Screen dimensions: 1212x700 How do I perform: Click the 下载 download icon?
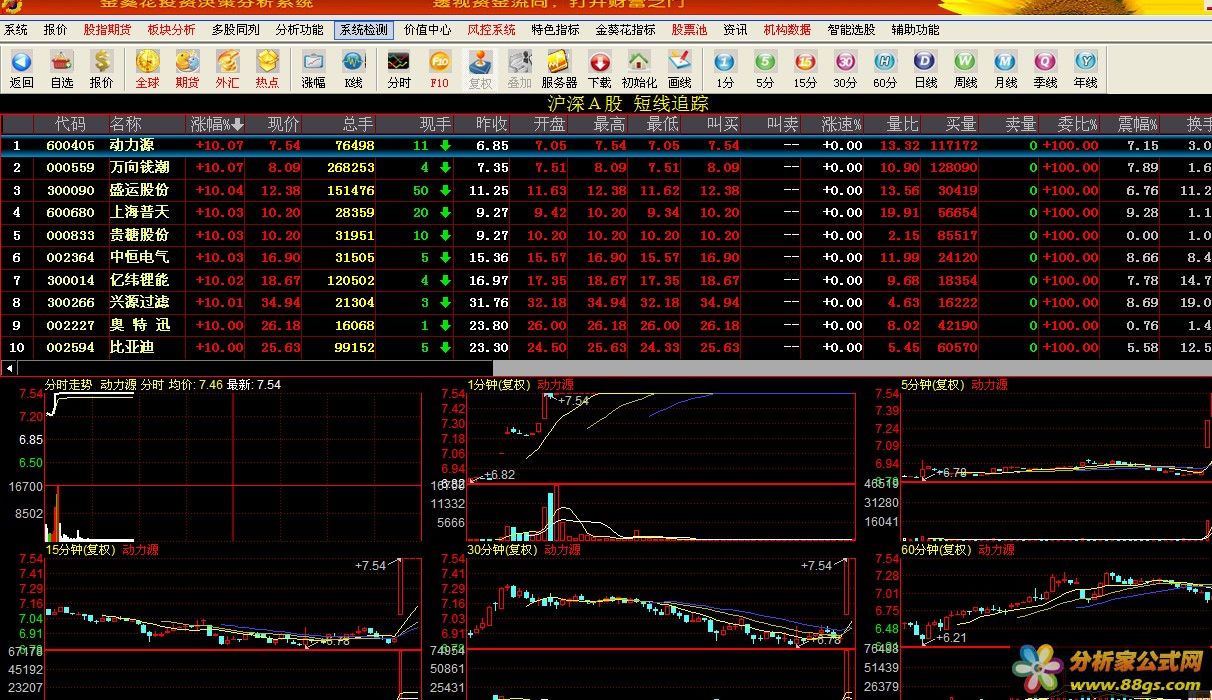599,69
